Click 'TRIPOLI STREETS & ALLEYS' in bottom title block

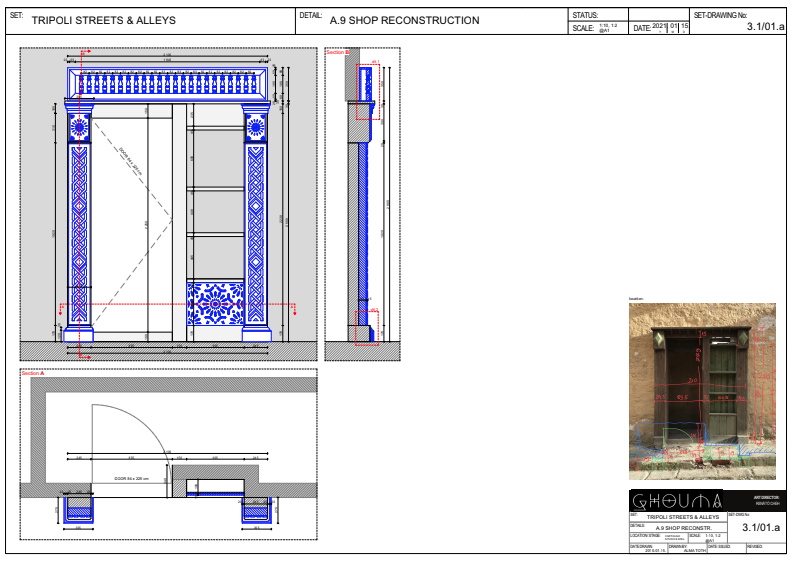click(682, 517)
